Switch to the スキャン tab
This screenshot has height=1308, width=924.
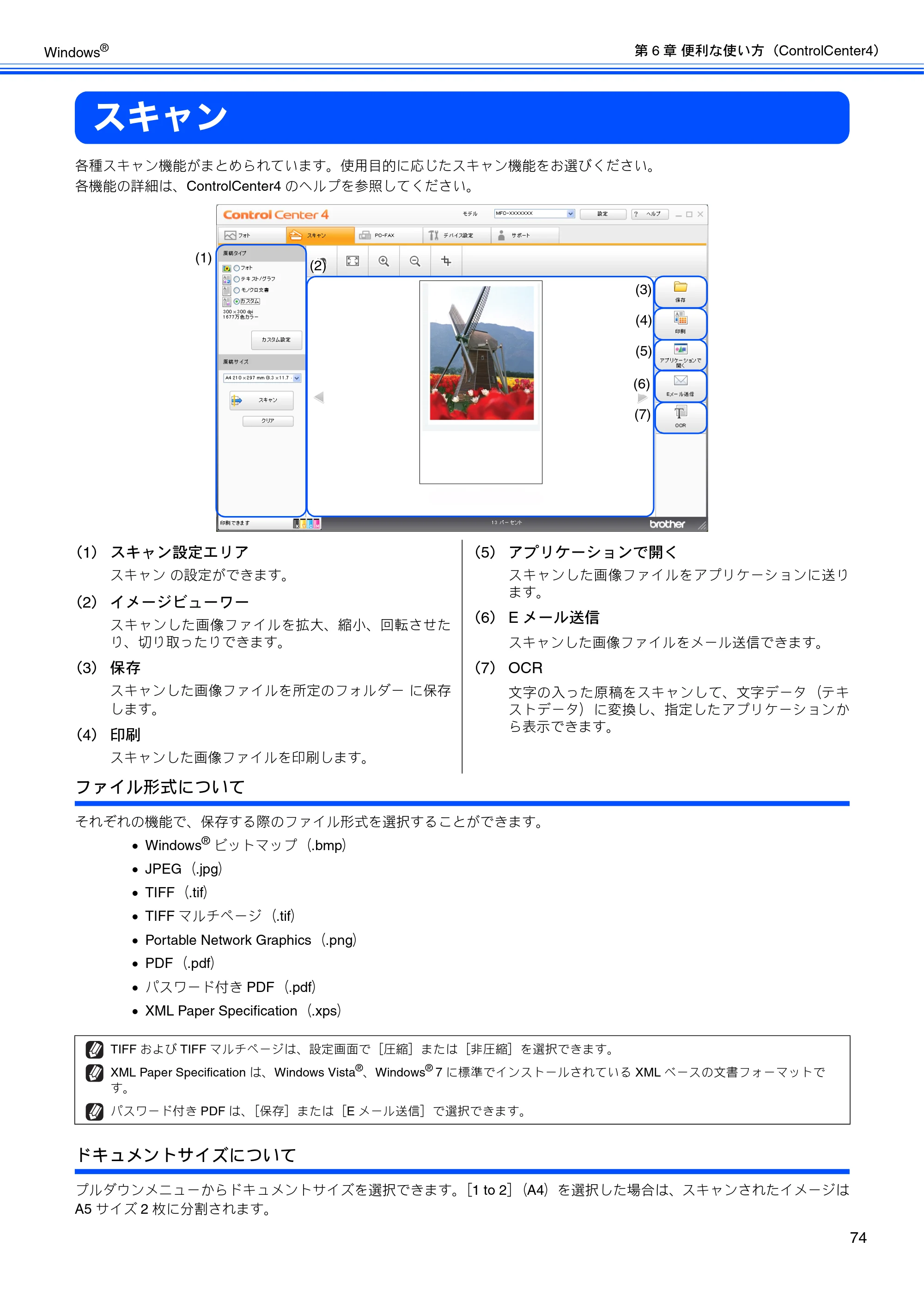[320, 235]
